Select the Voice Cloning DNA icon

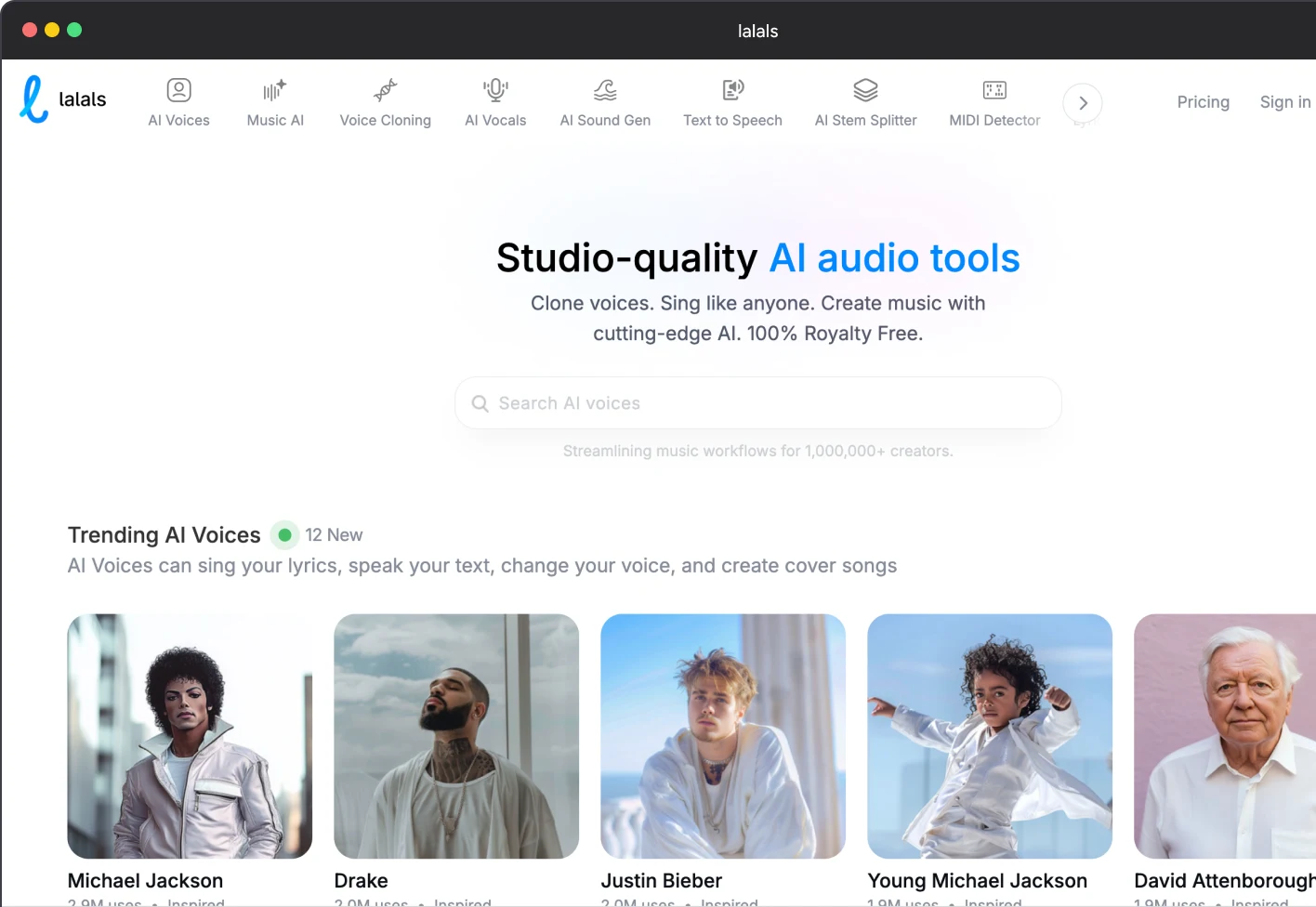click(x=385, y=90)
